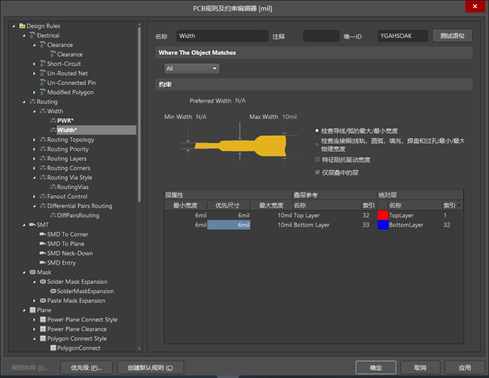Collapse the Routing tree node

(x=24, y=102)
